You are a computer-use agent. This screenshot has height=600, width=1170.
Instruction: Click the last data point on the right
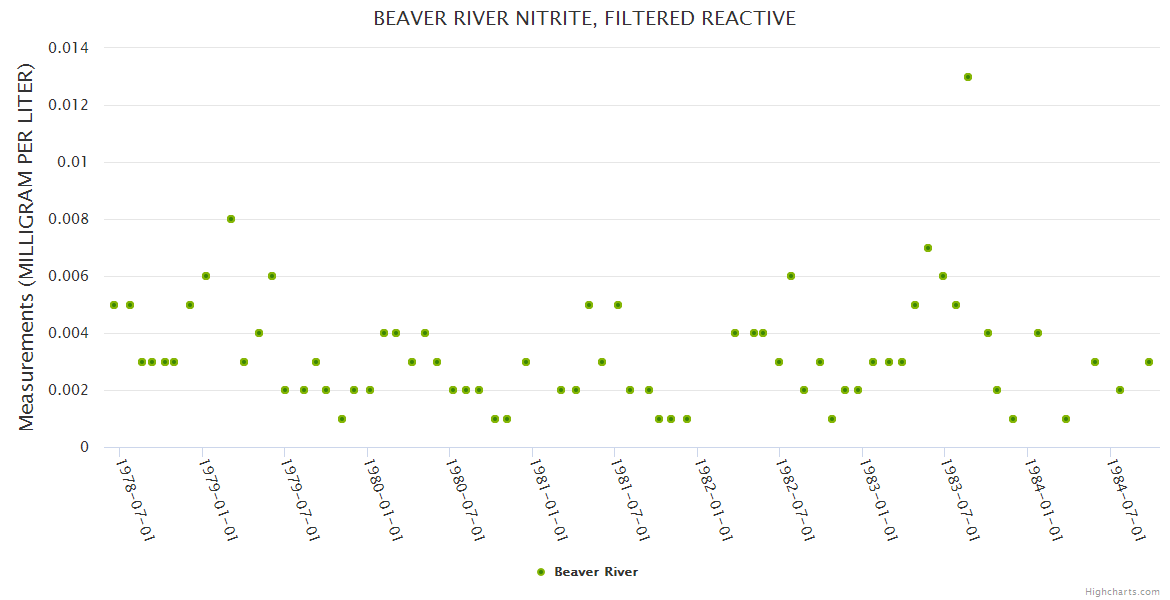coord(1149,362)
